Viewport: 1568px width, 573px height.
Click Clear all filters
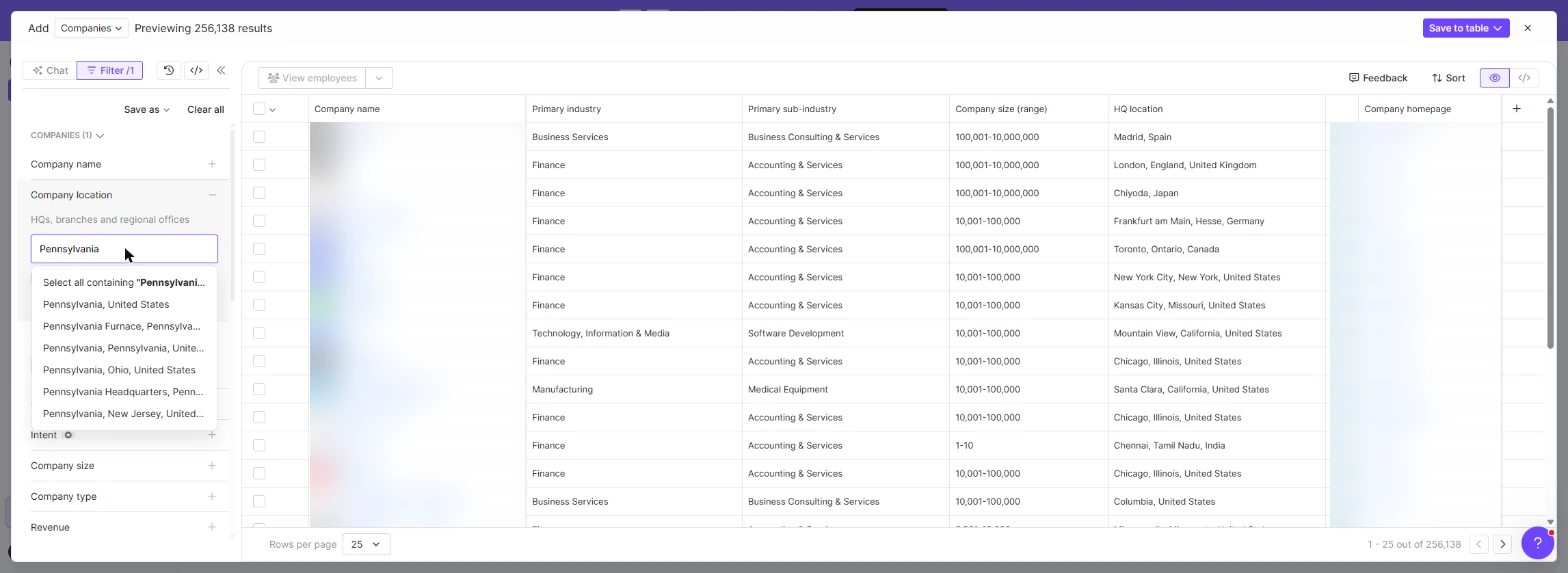coord(205,109)
